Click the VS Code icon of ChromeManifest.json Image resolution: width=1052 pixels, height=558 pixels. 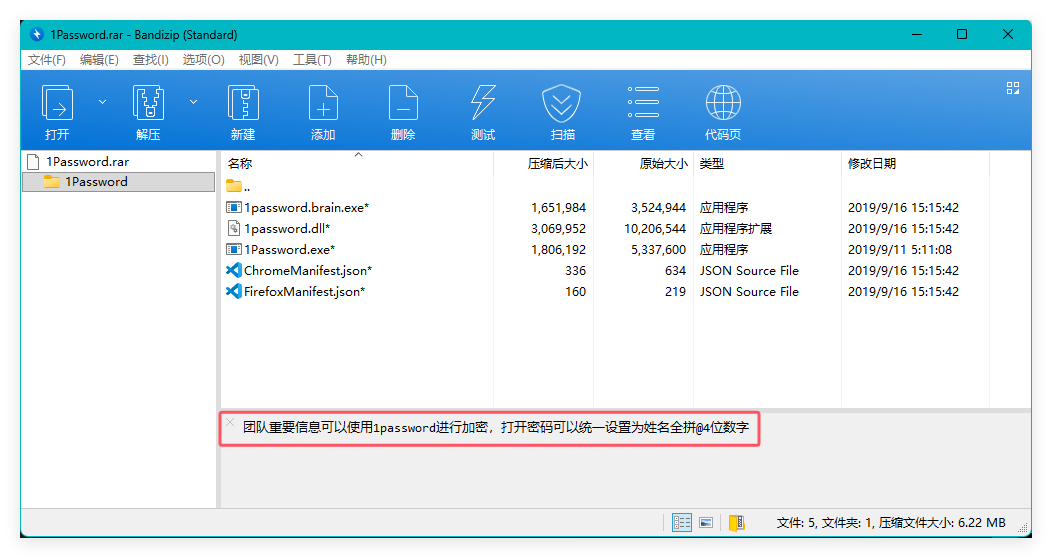tap(233, 270)
